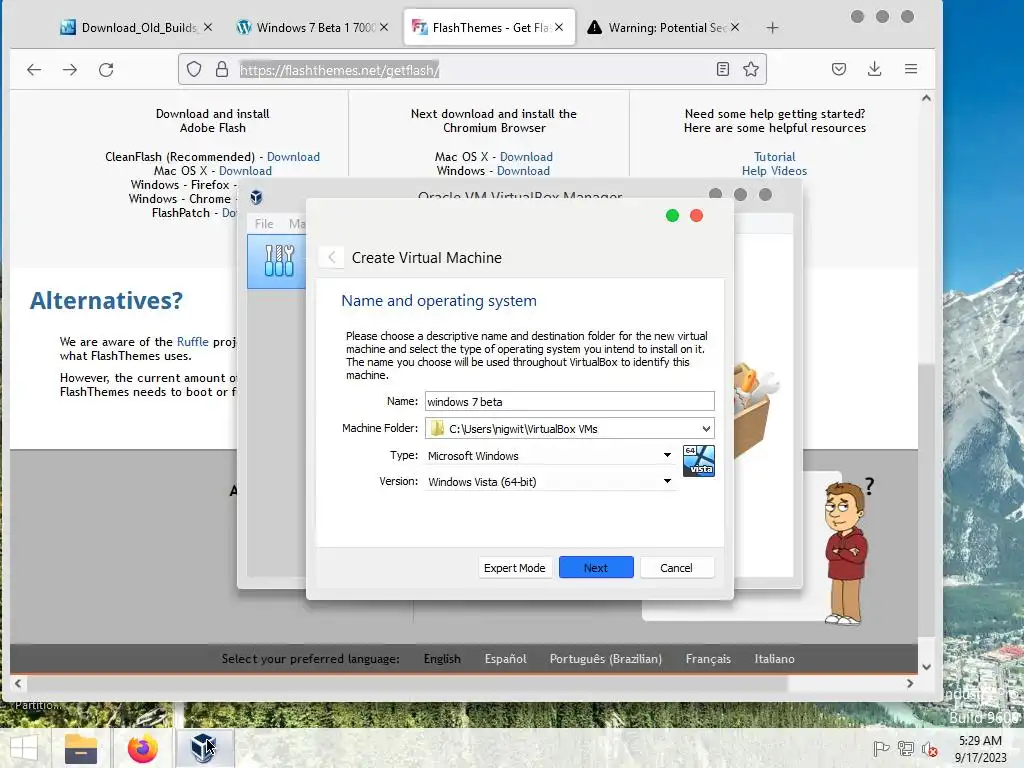Open Firefox hamburger menu
Screen dimensions: 1024x768
(x=911, y=69)
